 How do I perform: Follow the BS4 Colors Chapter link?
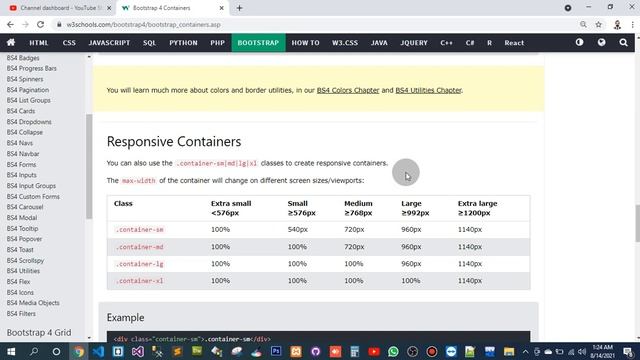click(x=348, y=90)
